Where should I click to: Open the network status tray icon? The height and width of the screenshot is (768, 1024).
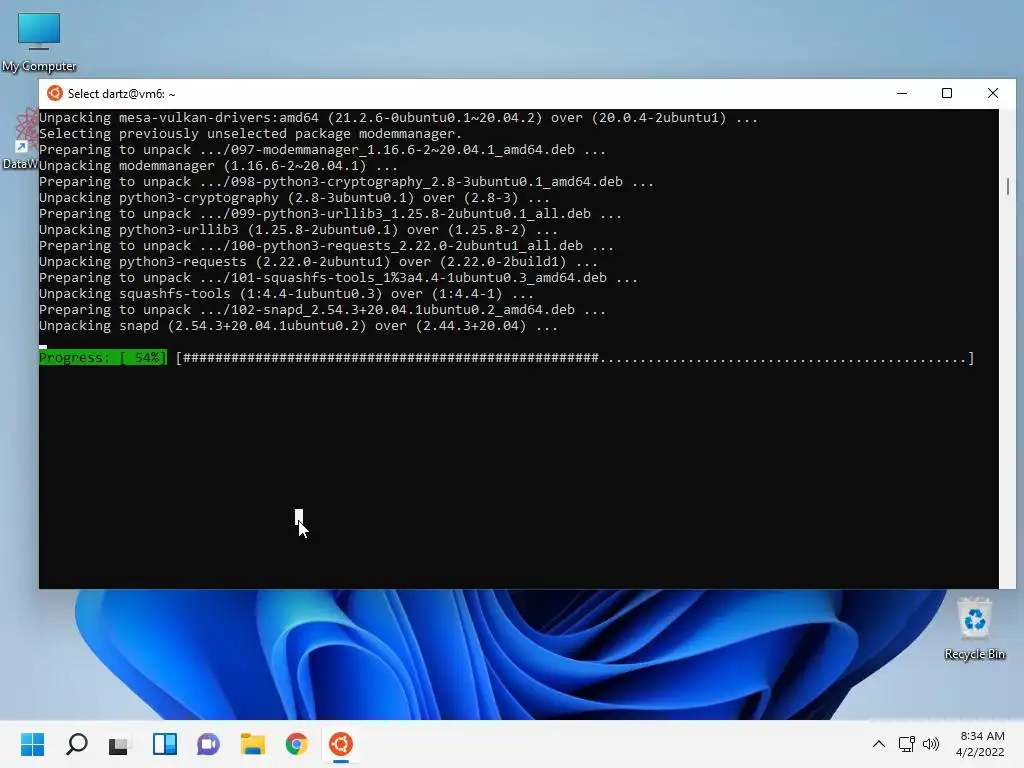(x=906, y=744)
